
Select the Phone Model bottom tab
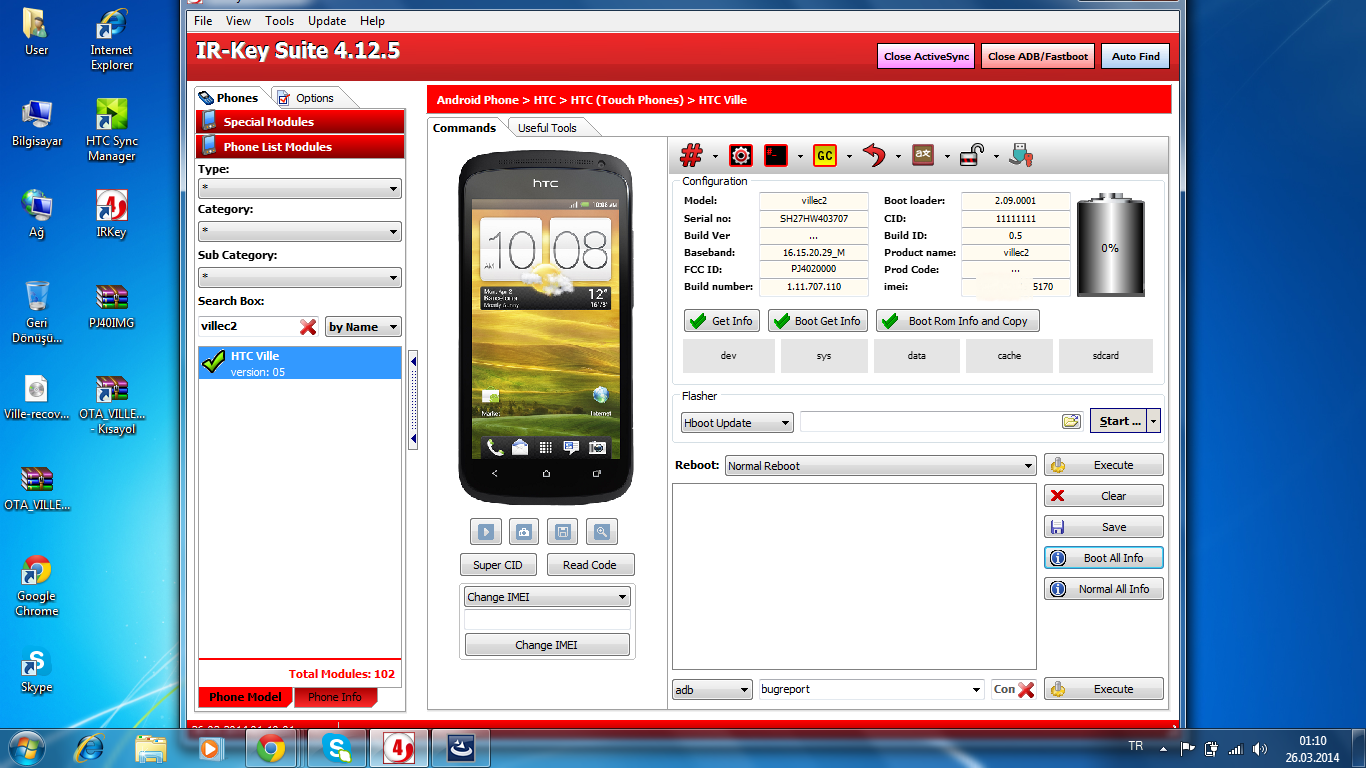tap(245, 697)
